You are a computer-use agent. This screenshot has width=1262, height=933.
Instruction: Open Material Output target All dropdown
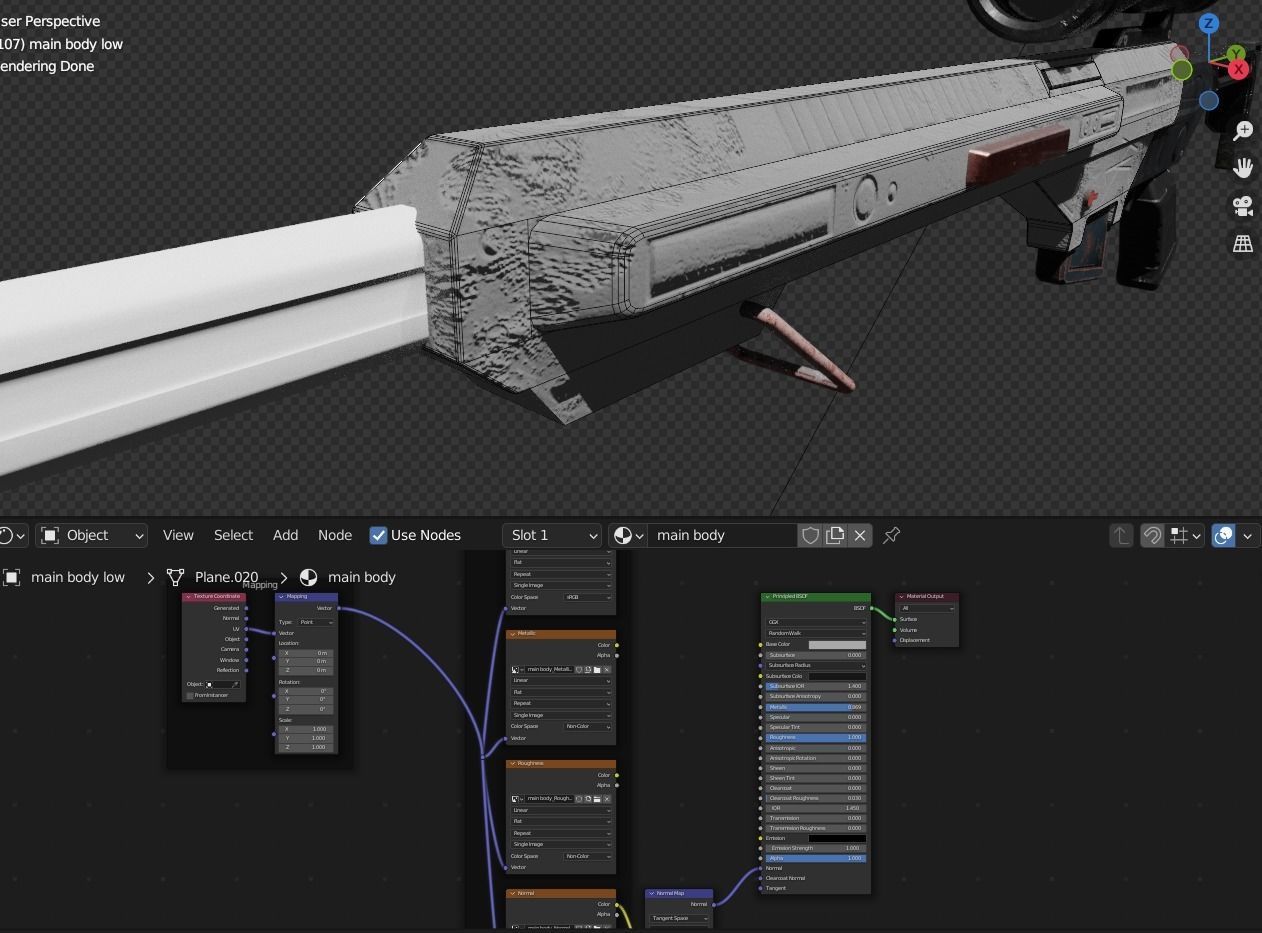tap(927, 608)
